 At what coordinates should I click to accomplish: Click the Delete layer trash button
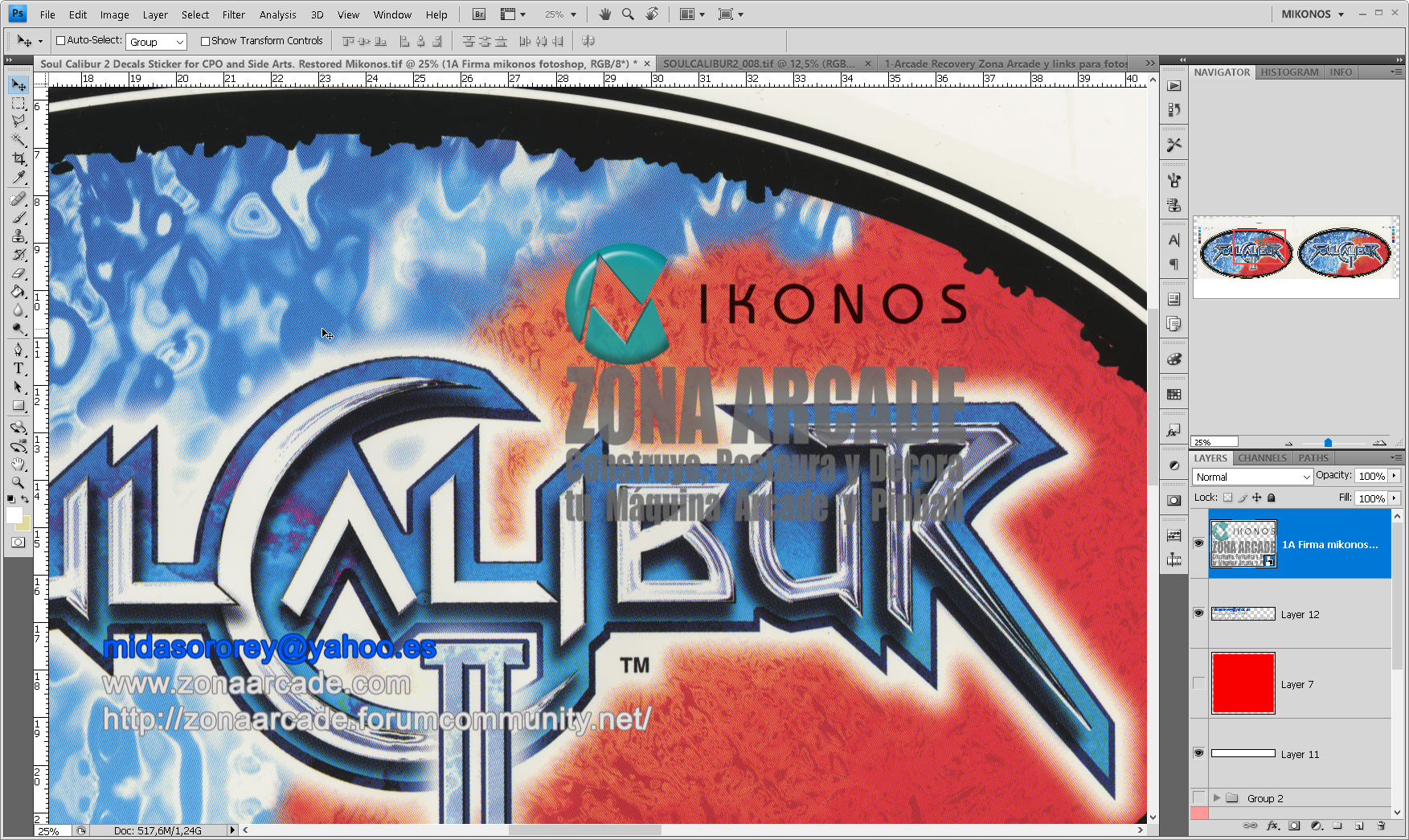tap(1381, 826)
